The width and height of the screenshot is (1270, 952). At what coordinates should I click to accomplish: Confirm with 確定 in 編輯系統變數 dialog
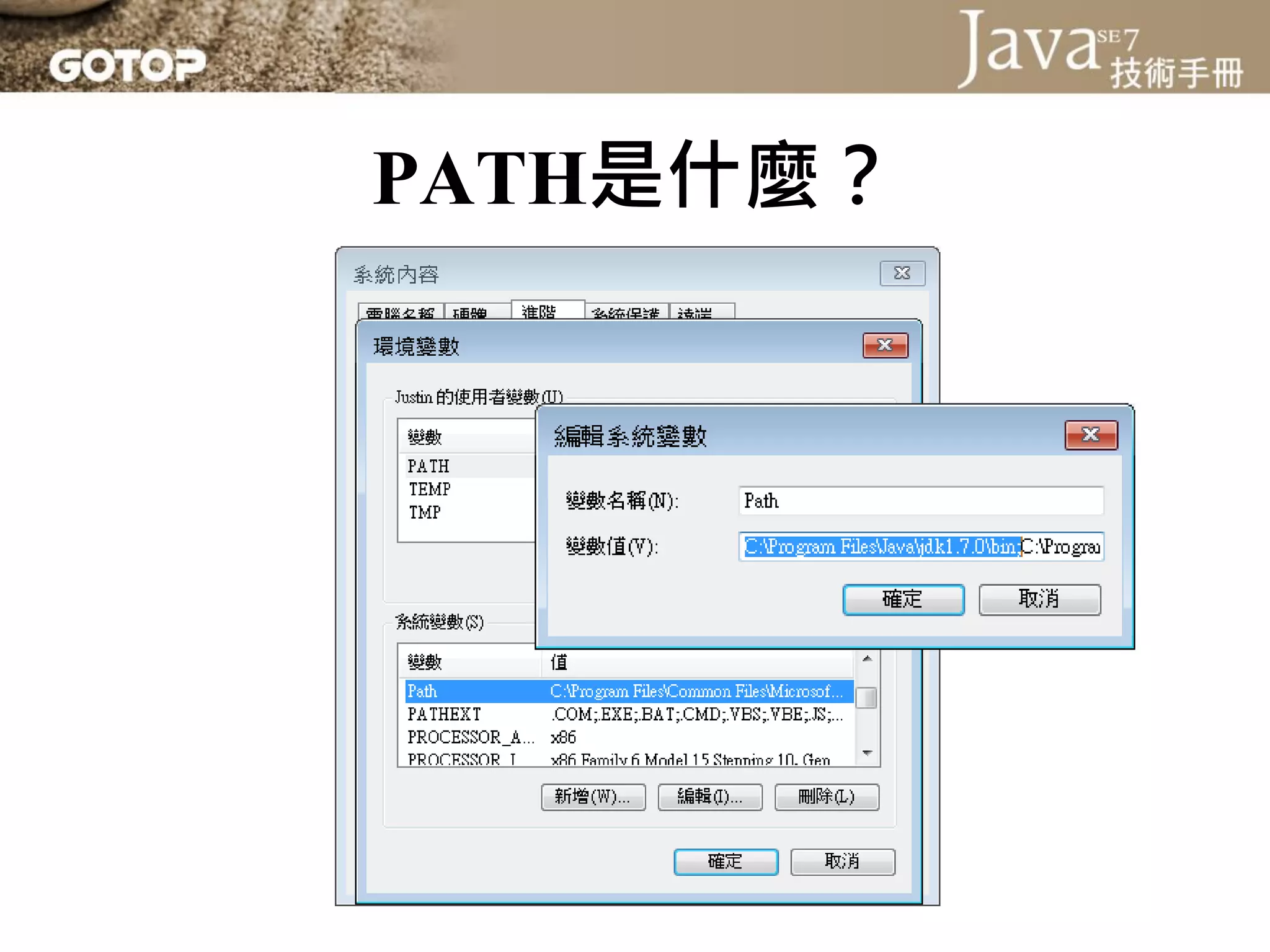pos(904,599)
